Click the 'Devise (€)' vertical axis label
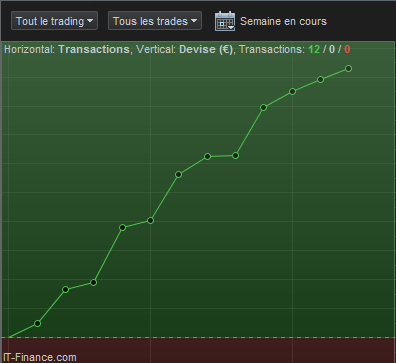 click(x=206, y=49)
